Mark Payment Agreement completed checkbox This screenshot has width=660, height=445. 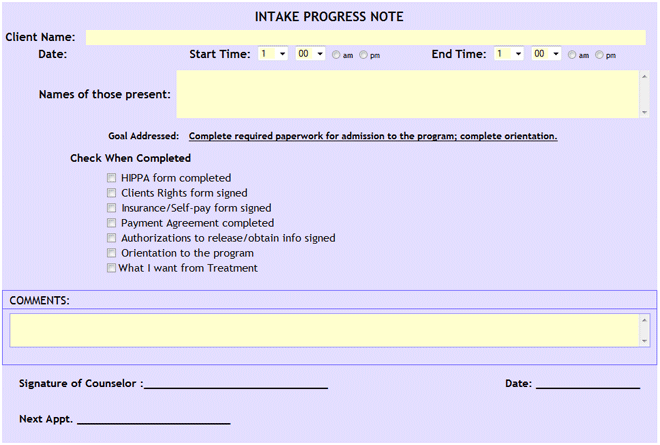(x=111, y=223)
